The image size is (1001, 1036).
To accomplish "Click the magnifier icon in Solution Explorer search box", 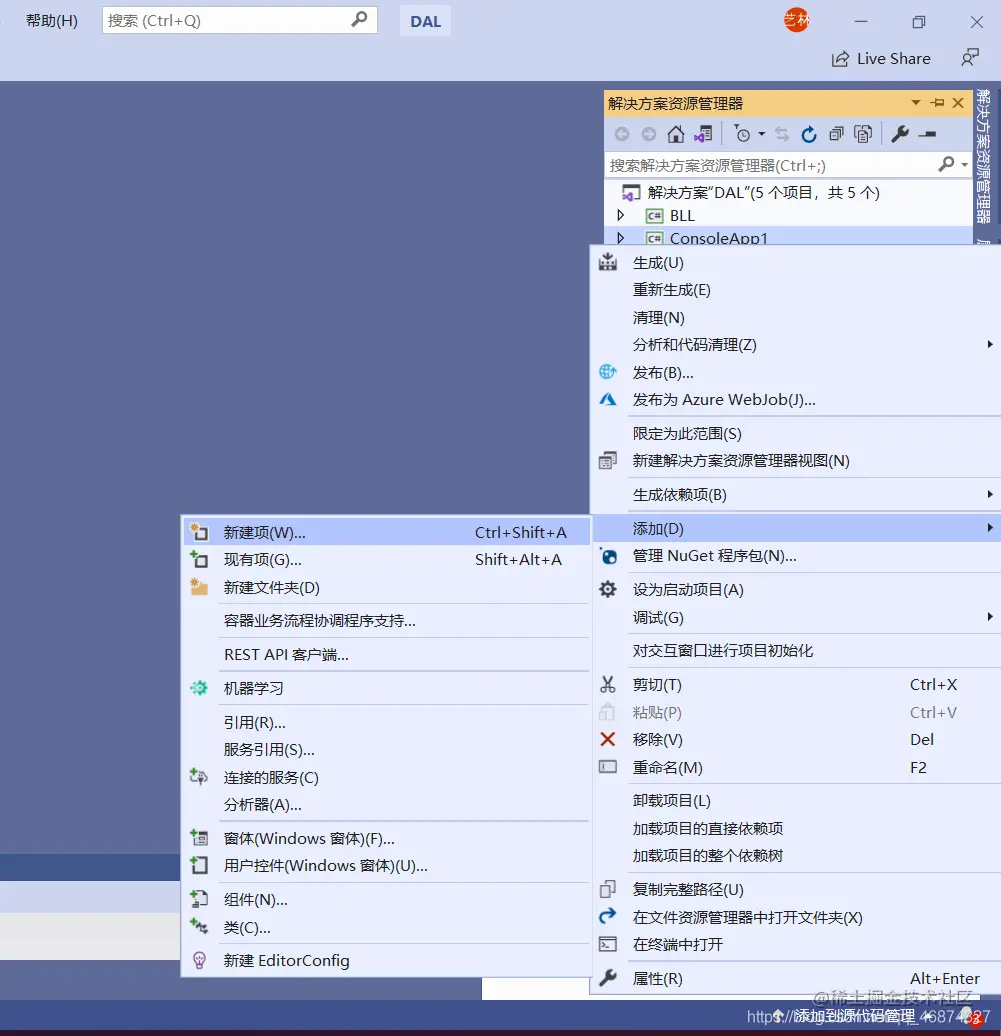I will (948, 163).
